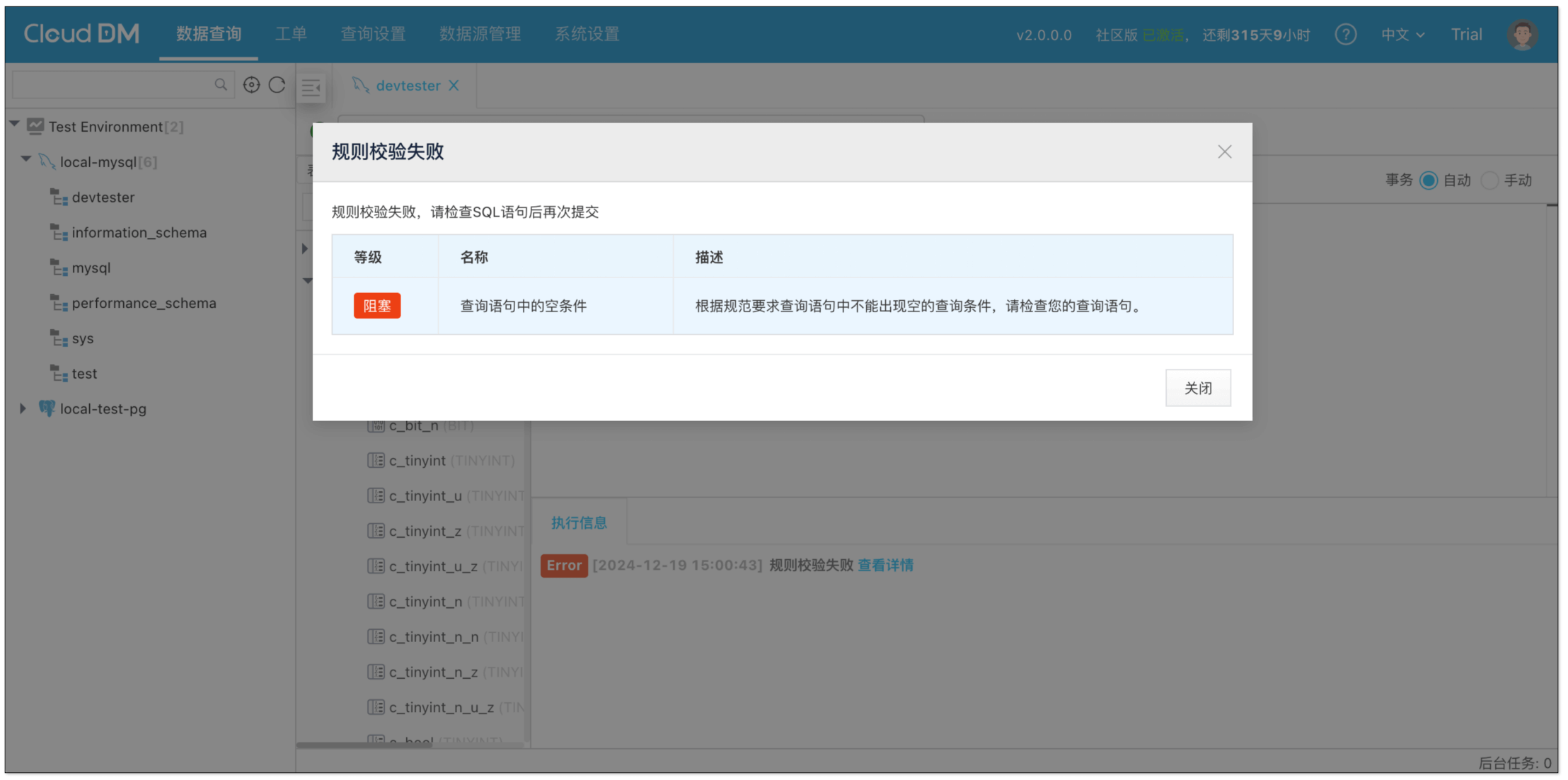
Task: Click the locate target icon beside search
Action: pos(251,85)
